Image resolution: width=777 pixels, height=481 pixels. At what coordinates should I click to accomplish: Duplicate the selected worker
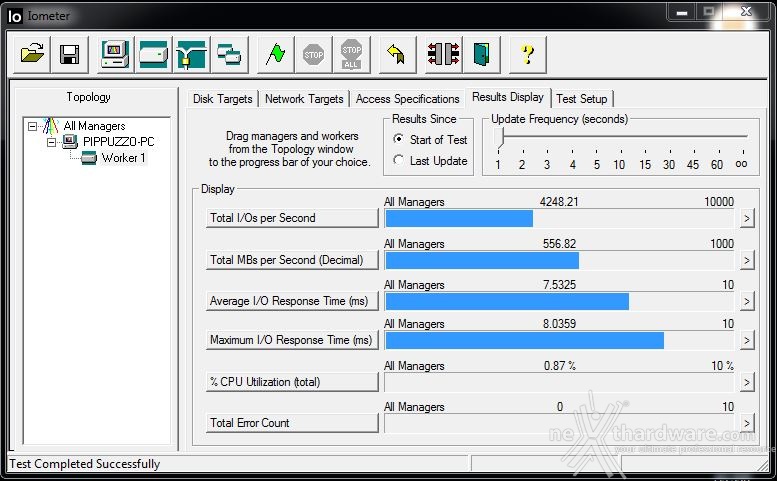click(x=229, y=54)
